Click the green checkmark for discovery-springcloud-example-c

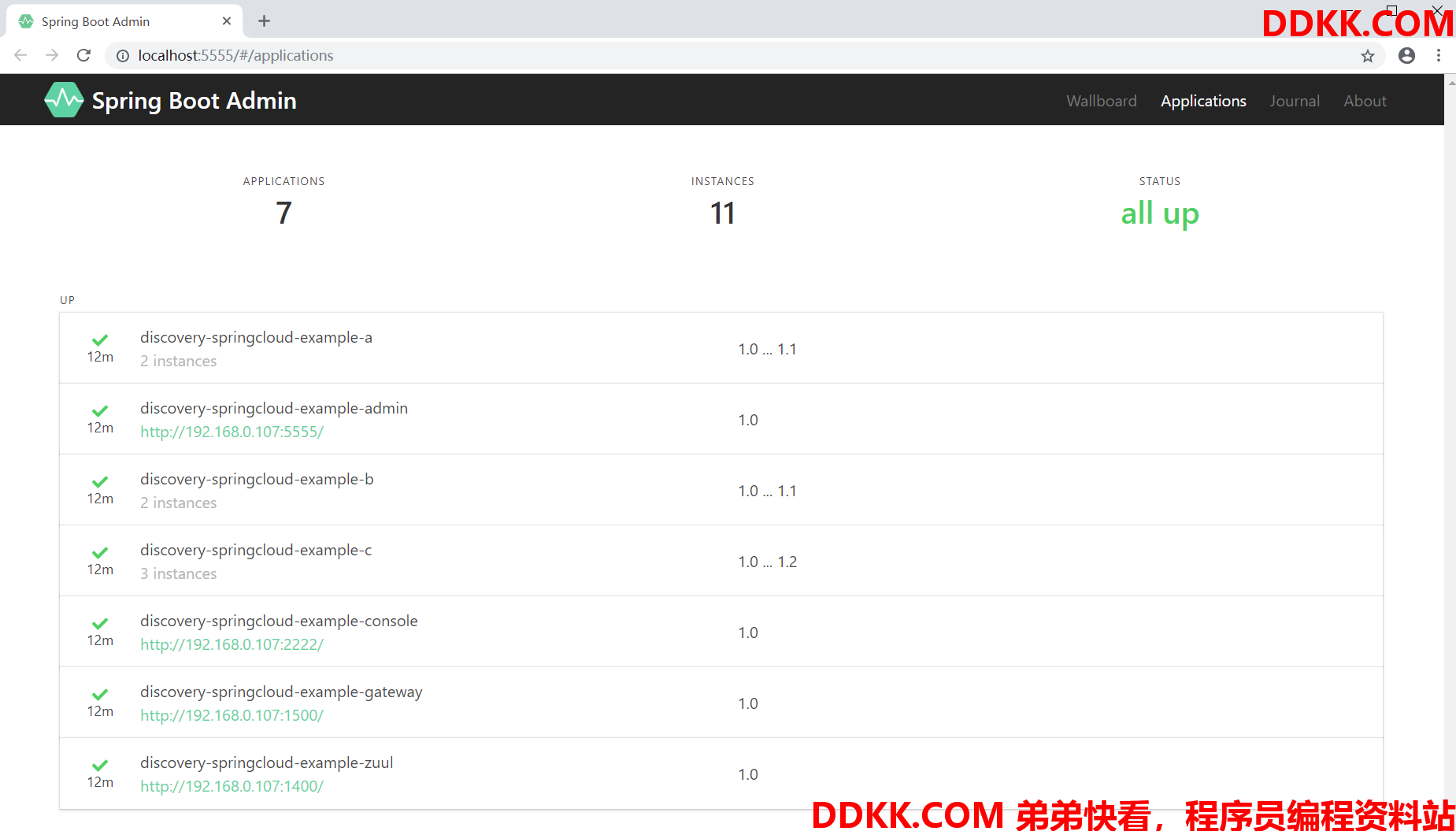pos(100,553)
